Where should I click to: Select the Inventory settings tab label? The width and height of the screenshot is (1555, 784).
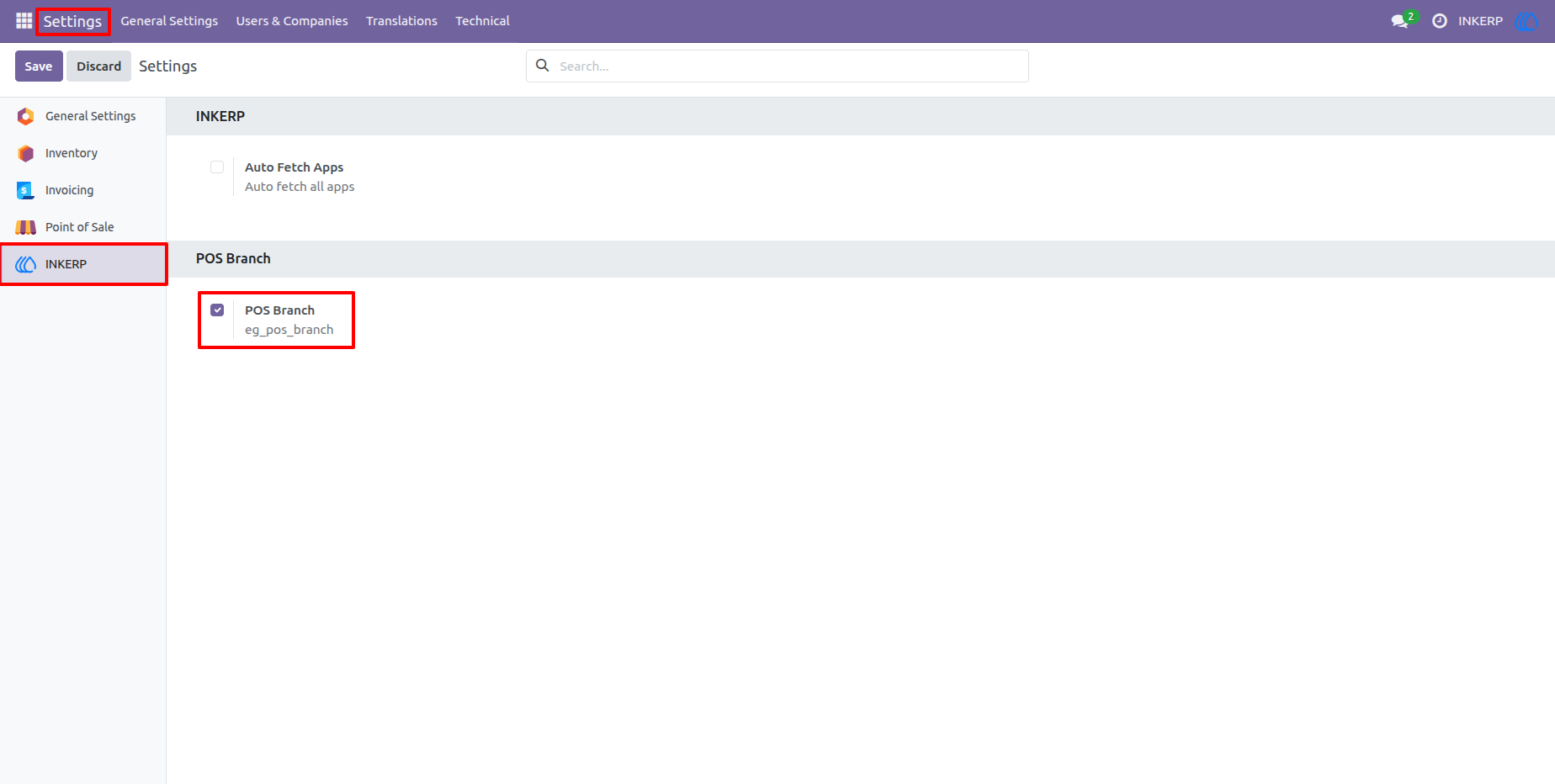tap(72, 153)
